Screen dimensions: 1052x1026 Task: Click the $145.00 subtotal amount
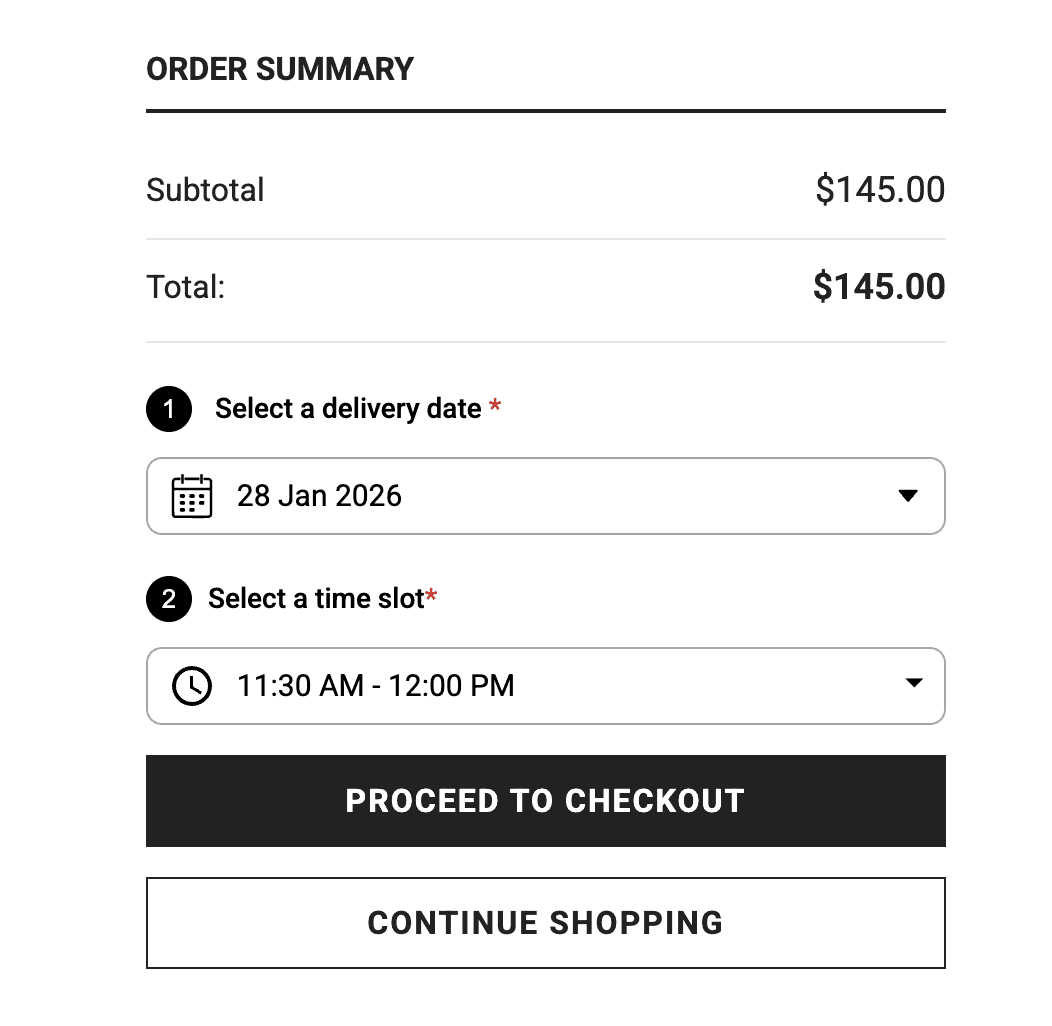pyautogui.click(x=880, y=190)
